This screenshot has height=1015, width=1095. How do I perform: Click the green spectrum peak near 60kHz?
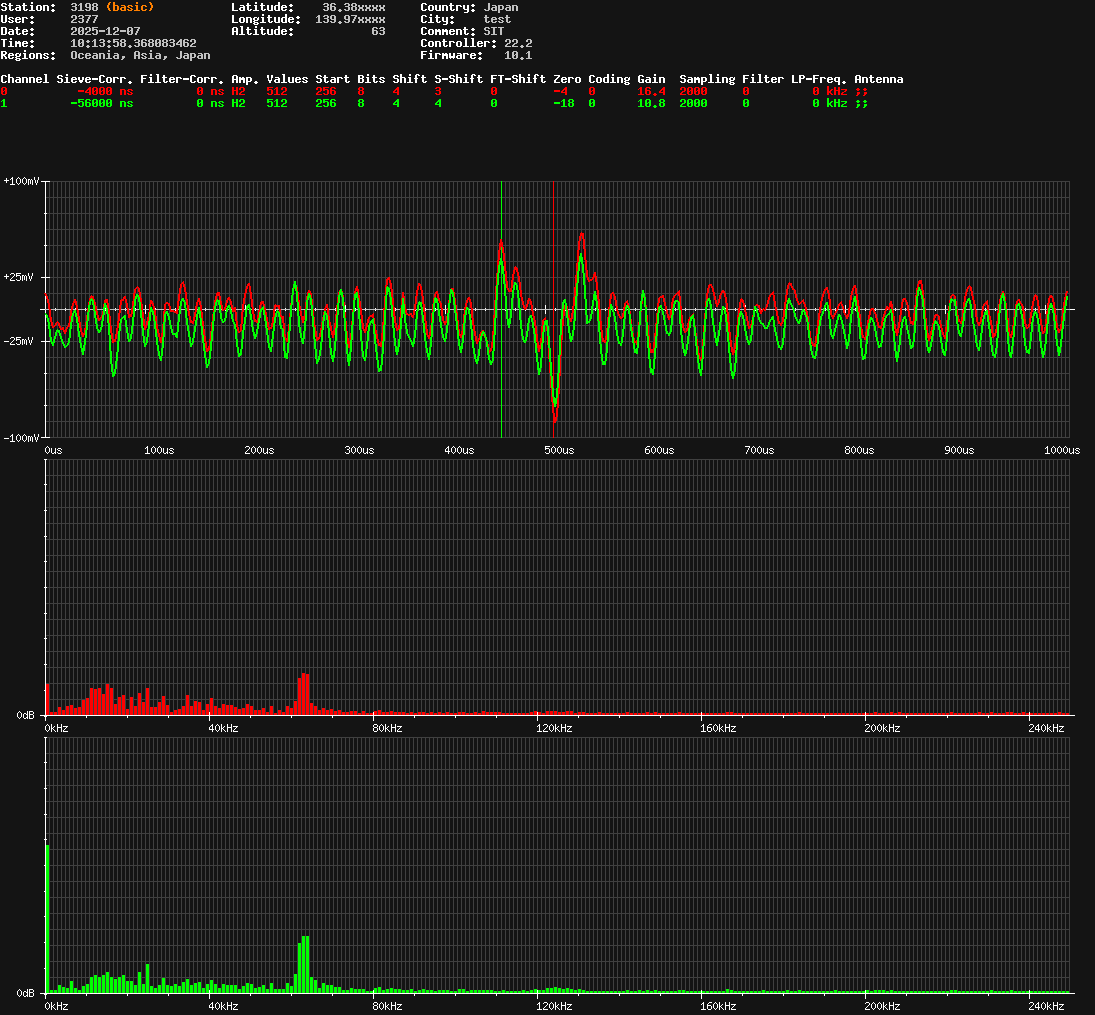pos(305,964)
